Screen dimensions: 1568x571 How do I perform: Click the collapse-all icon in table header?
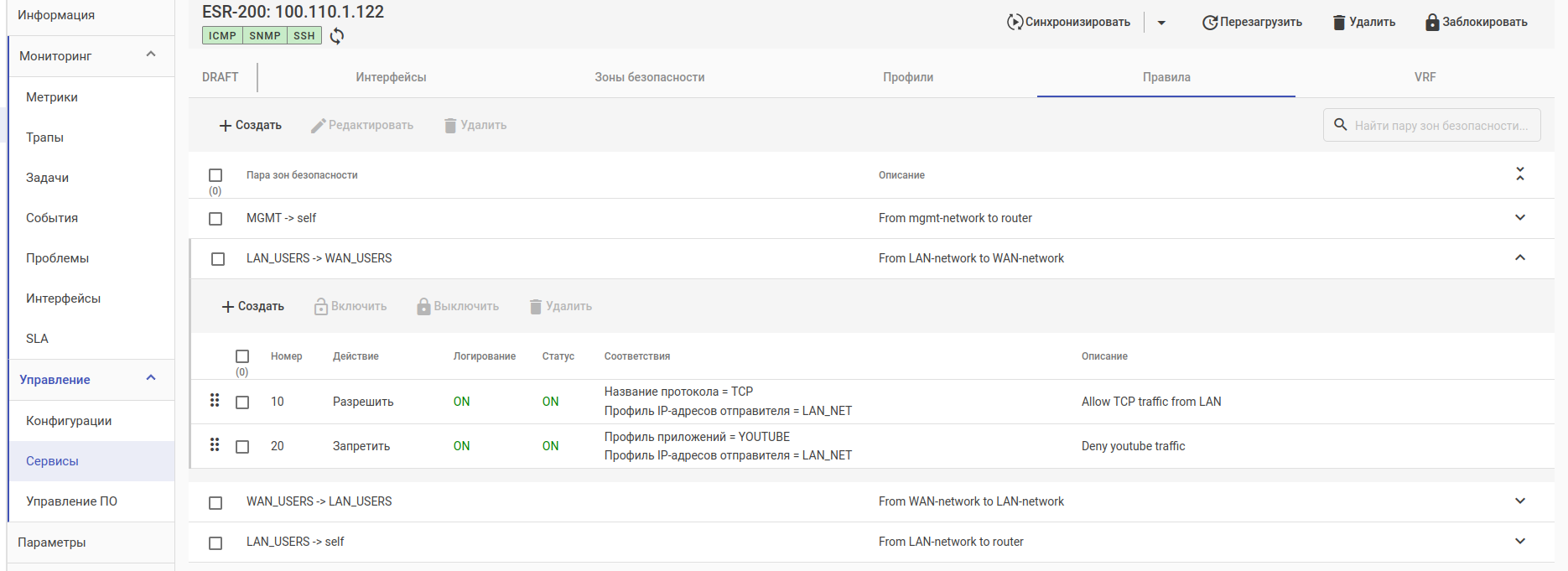tap(1520, 174)
